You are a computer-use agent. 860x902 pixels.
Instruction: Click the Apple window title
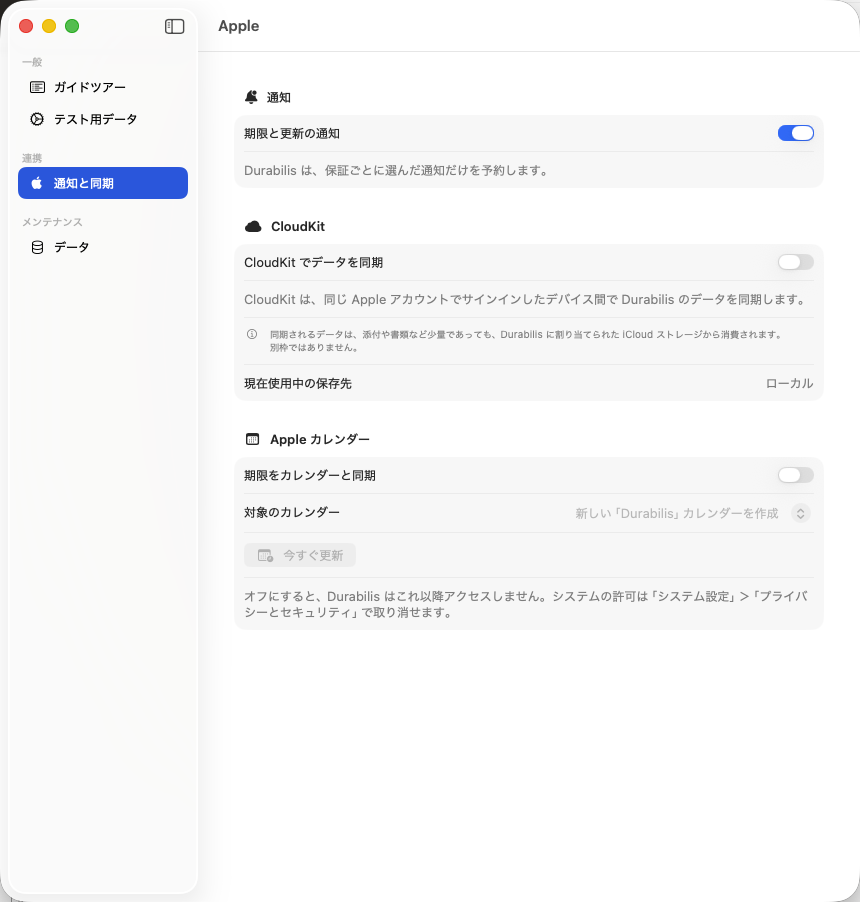239,26
